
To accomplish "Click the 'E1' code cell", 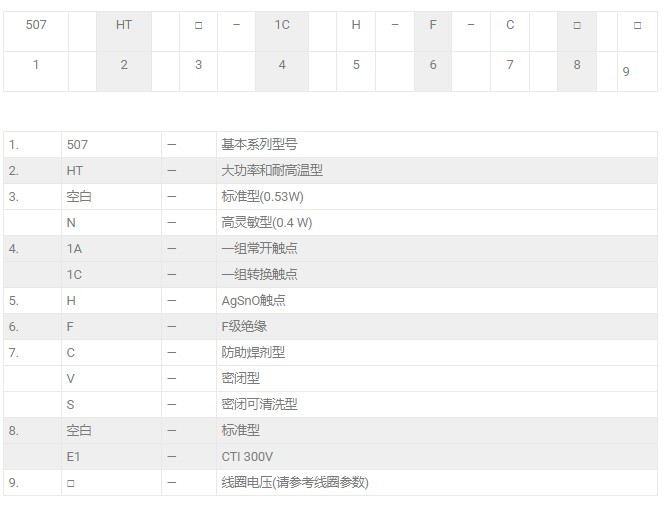I will coord(73,457).
